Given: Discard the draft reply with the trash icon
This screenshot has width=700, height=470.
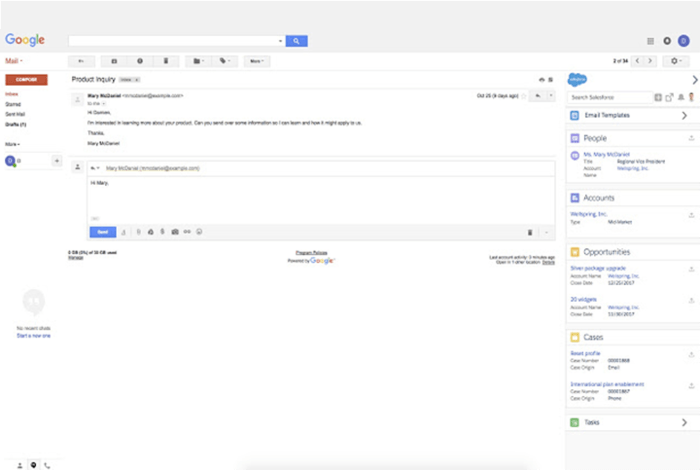Looking at the screenshot, I should click(x=530, y=231).
